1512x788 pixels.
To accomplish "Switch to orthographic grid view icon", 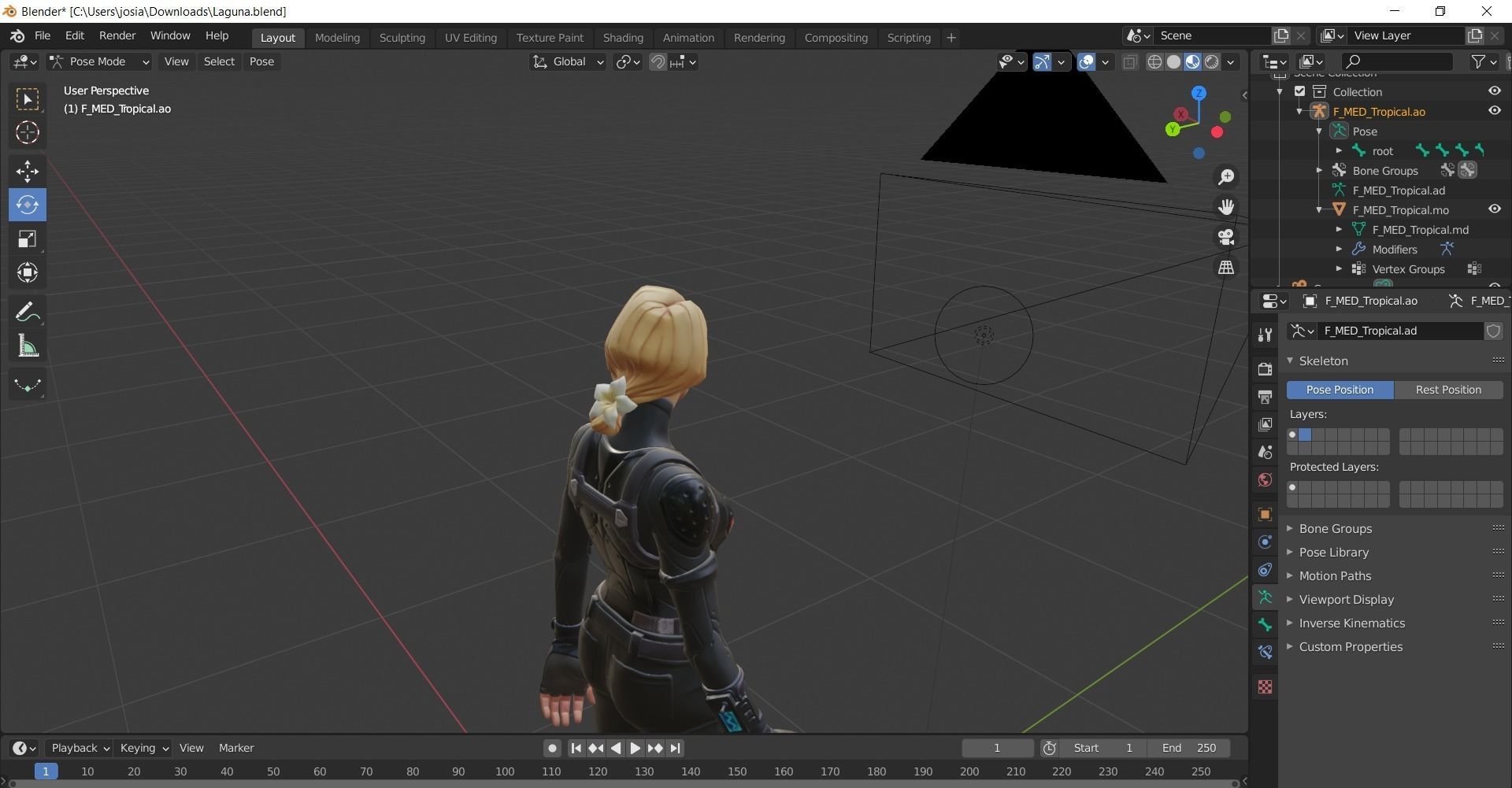I will pos(1226,268).
